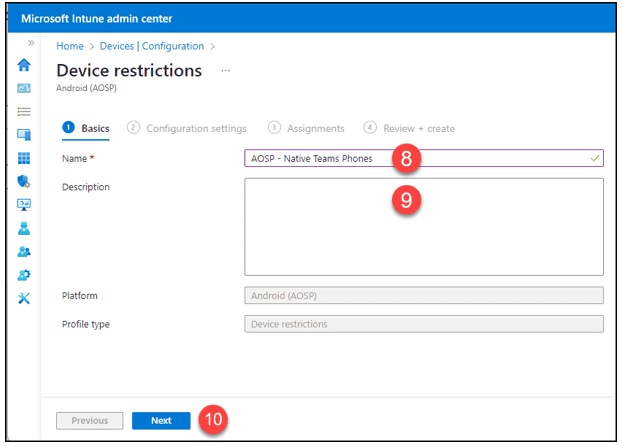Image resolution: width=622 pixels, height=446 pixels.
Task: Select the Assignments step tab
Action: [x=306, y=128]
